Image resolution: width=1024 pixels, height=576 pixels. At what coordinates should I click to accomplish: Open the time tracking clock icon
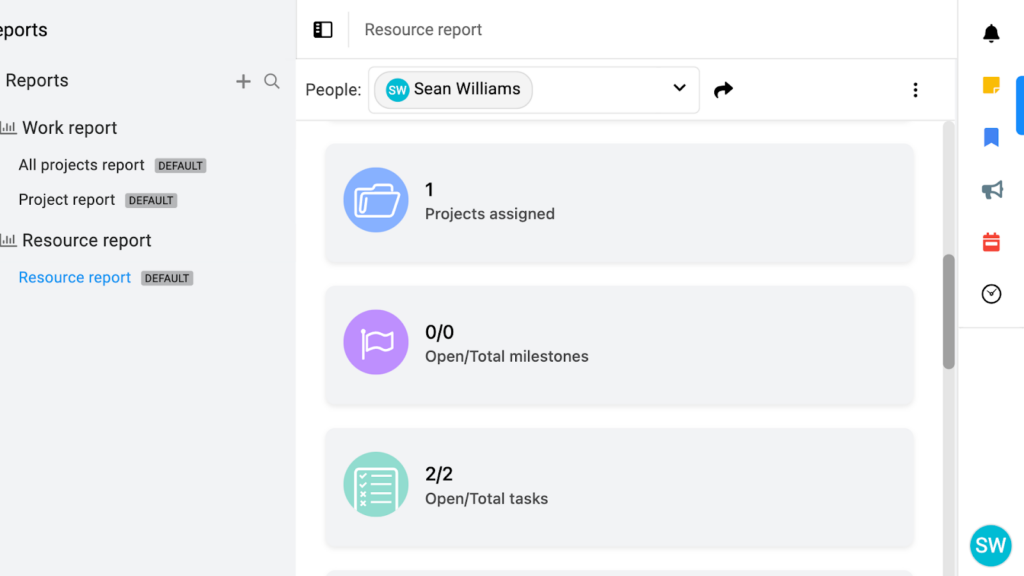click(x=990, y=293)
